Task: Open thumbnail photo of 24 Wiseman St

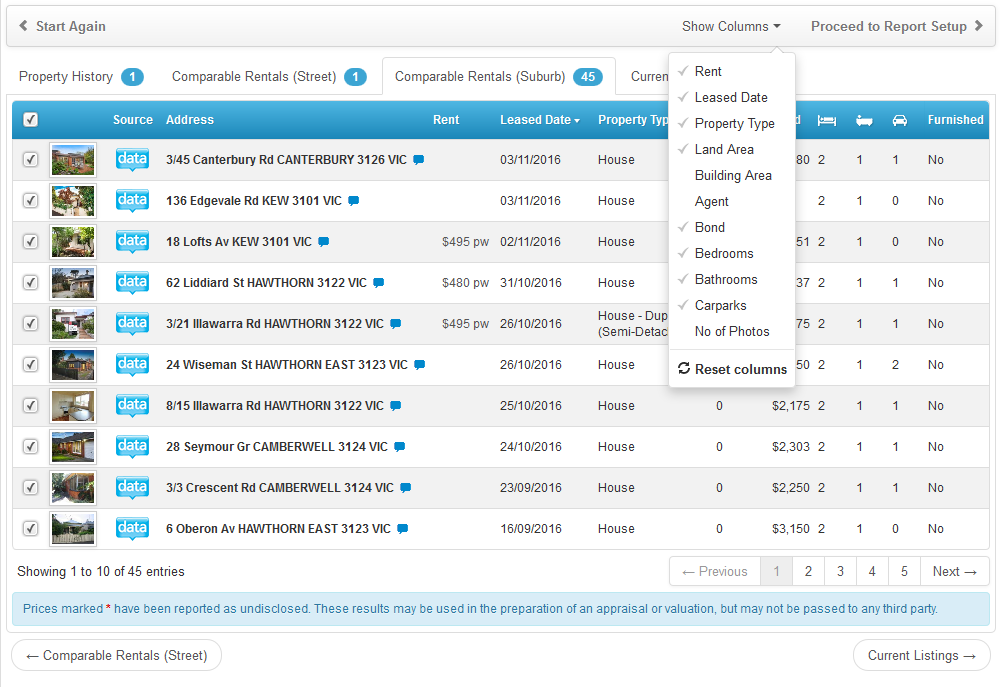Action: point(73,365)
